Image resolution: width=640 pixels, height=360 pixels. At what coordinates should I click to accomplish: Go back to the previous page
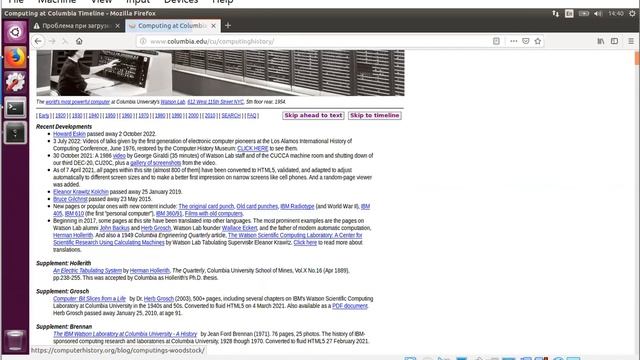point(38,41)
